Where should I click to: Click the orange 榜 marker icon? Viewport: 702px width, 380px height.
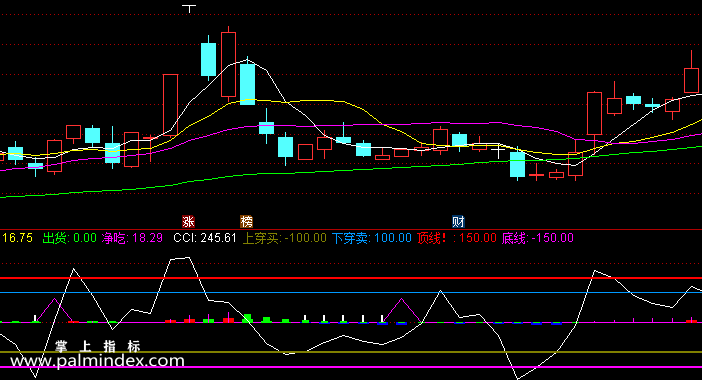click(247, 222)
